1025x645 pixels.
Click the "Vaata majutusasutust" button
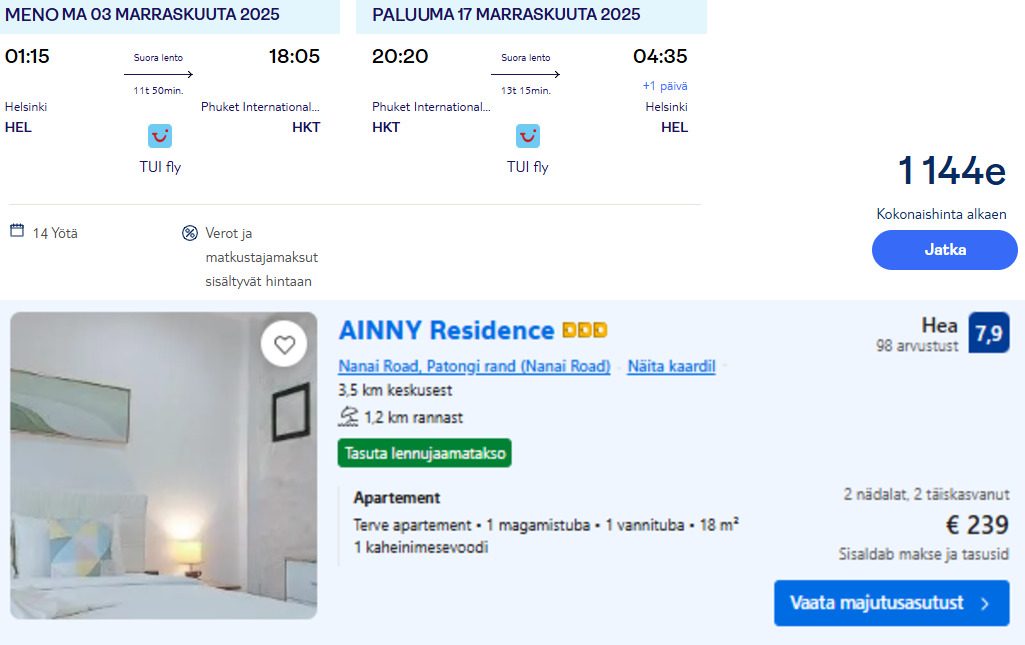890,603
